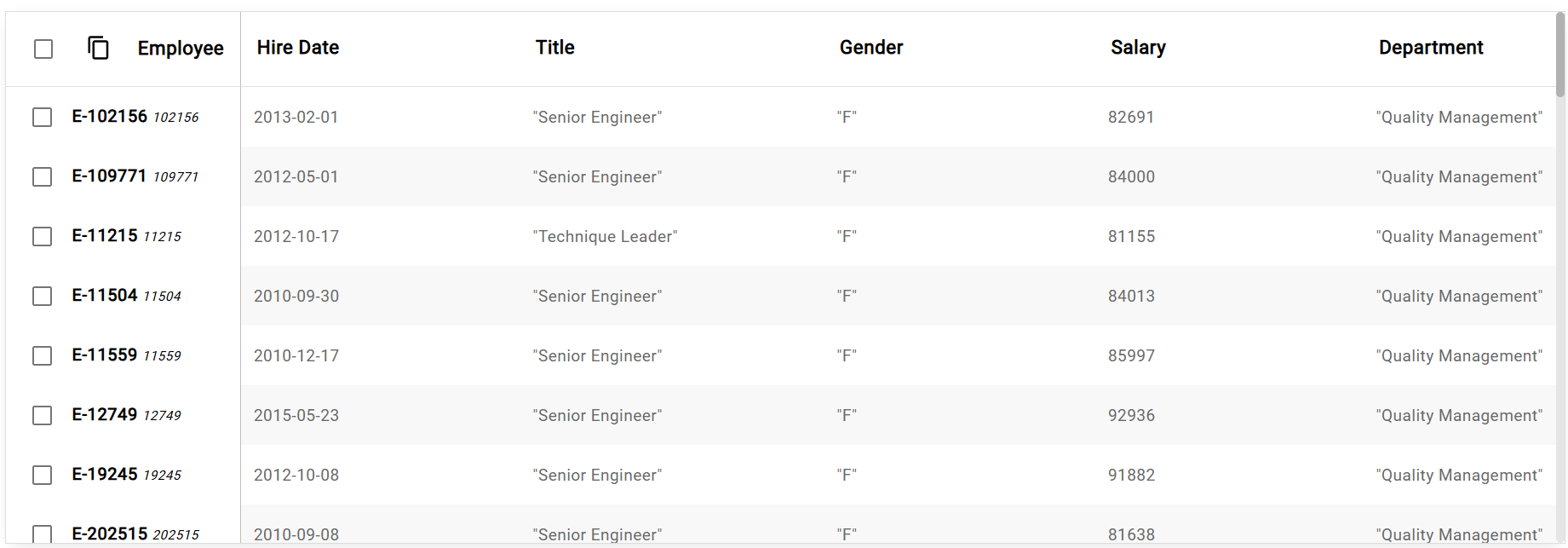This screenshot has width=1568, height=548.
Task: Open the E-102156 employee entry
Action: pyautogui.click(x=109, y=117)
